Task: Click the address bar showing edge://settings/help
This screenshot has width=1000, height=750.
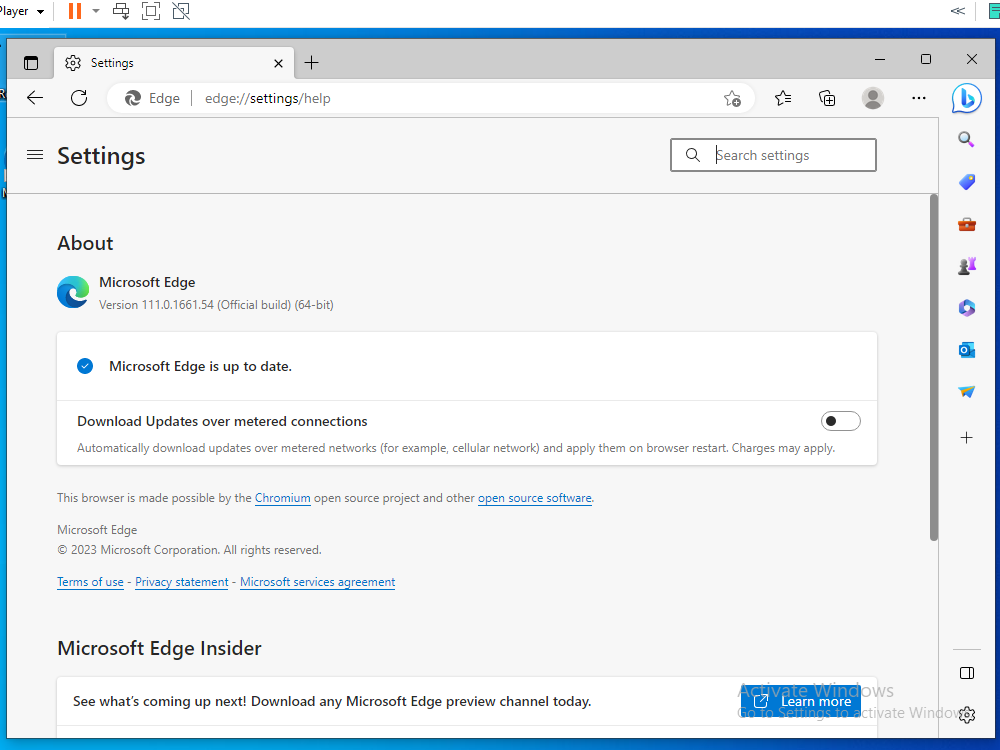Action: [431, 98]
